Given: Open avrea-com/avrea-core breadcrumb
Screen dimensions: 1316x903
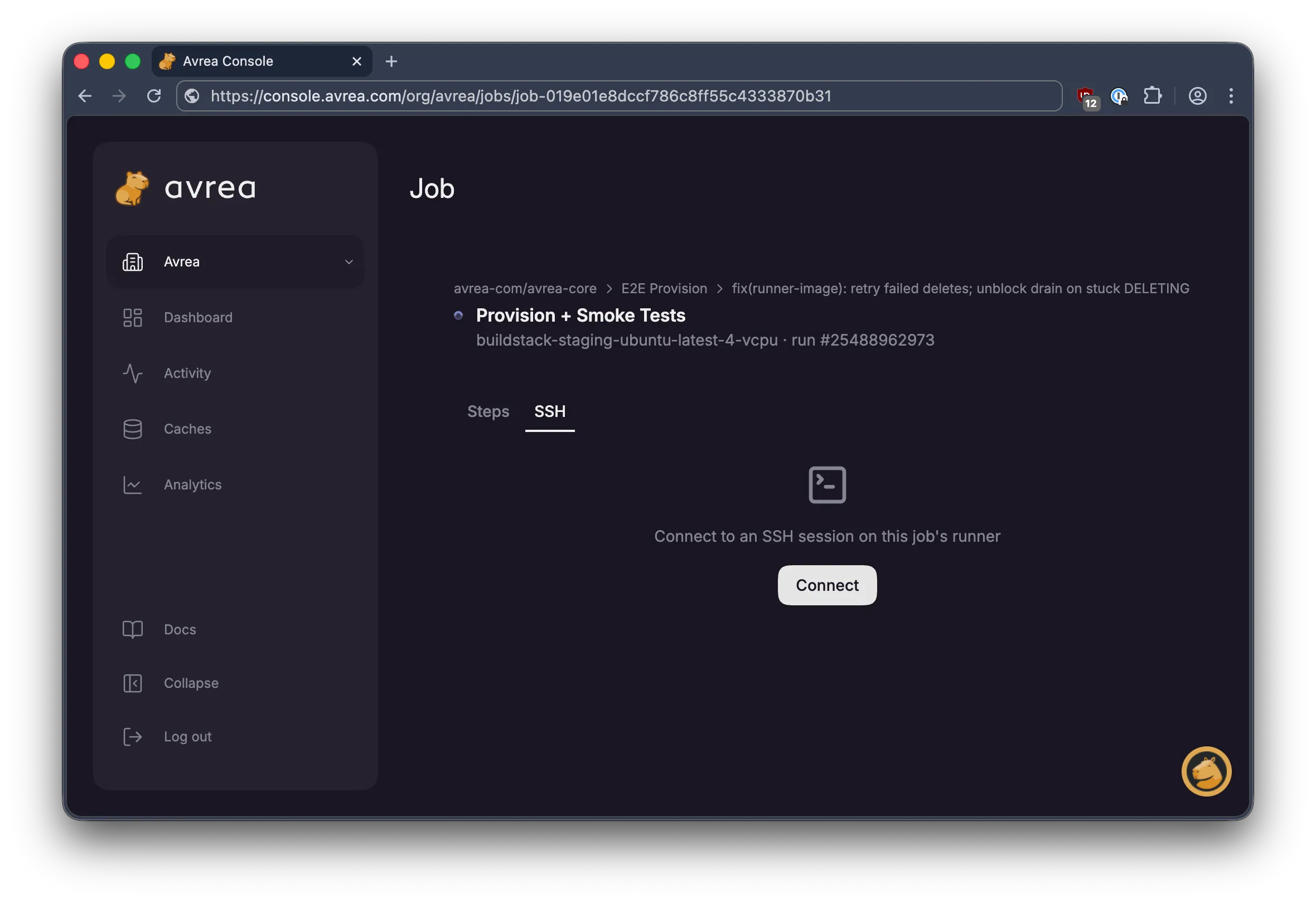Looking at the screenshot, I should pyautogui.click(x=525, y=288).
